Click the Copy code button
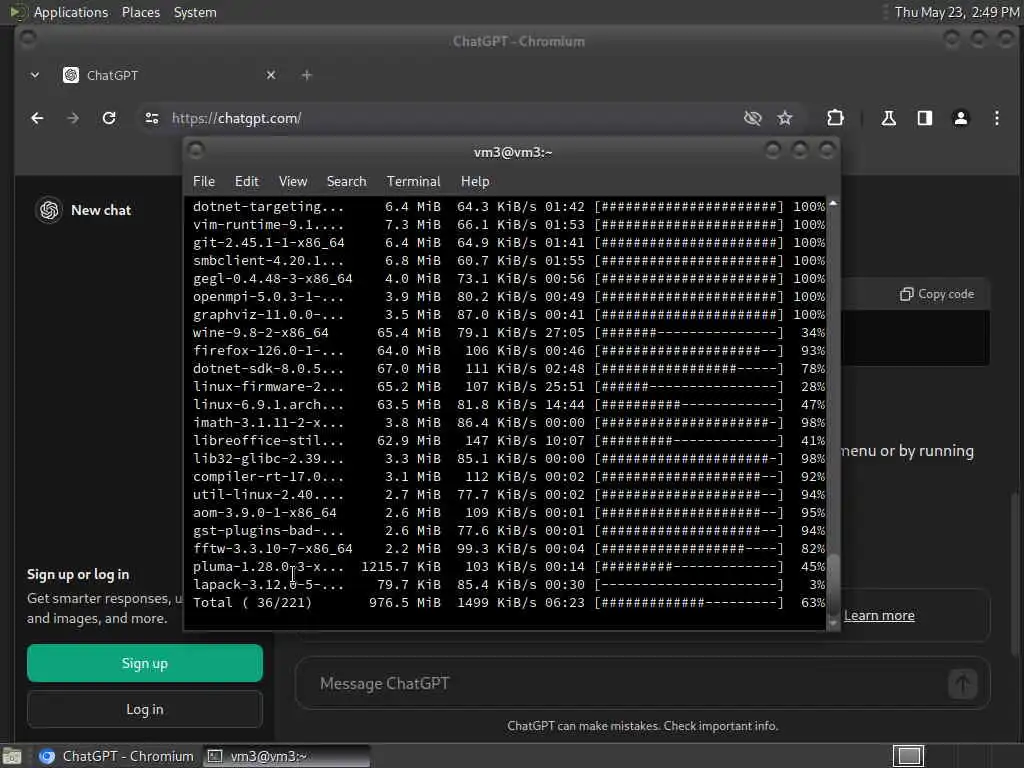Viewport: 1024px width, 768px height. pos(937,295)
